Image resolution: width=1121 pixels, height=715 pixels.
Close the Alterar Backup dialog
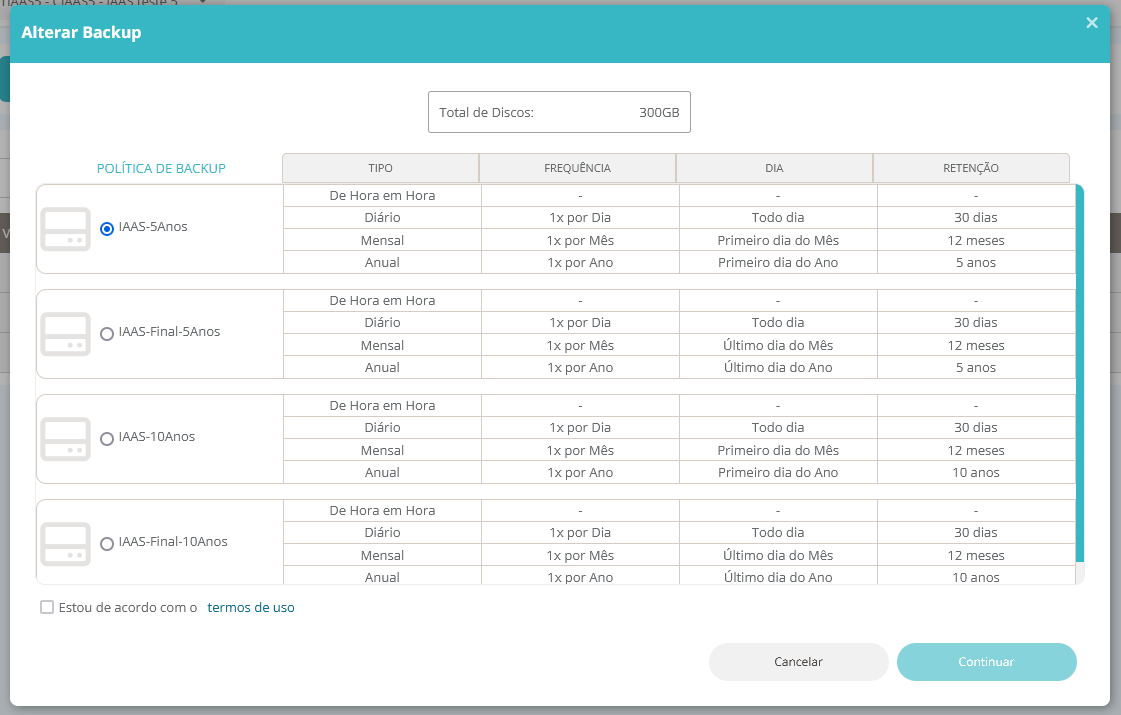pyautogui.click(x=1092, y=23)
